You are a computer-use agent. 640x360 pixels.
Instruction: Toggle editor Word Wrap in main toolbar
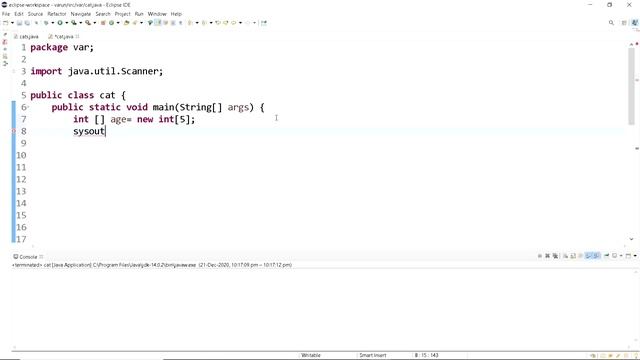(165, 23)
